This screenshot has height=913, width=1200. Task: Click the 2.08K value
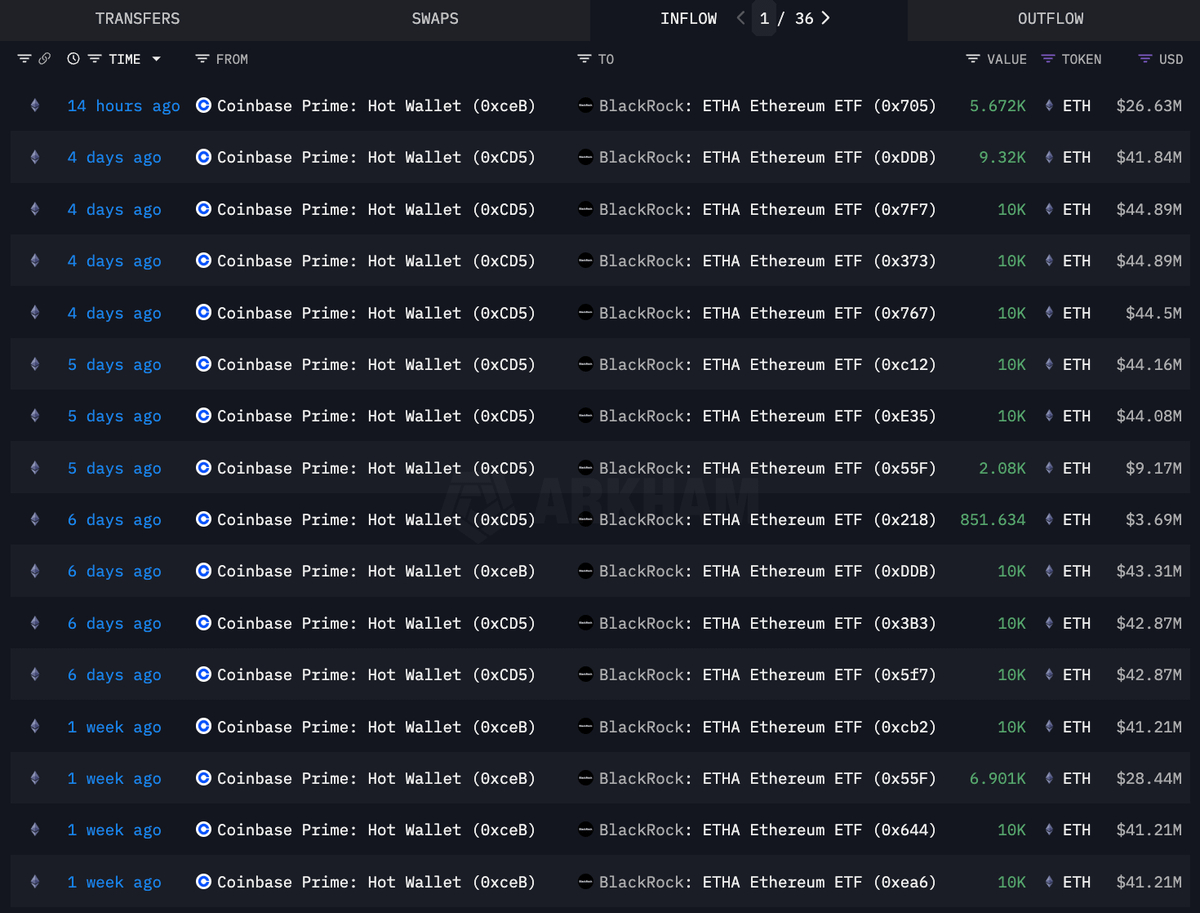click(1003, 468)
